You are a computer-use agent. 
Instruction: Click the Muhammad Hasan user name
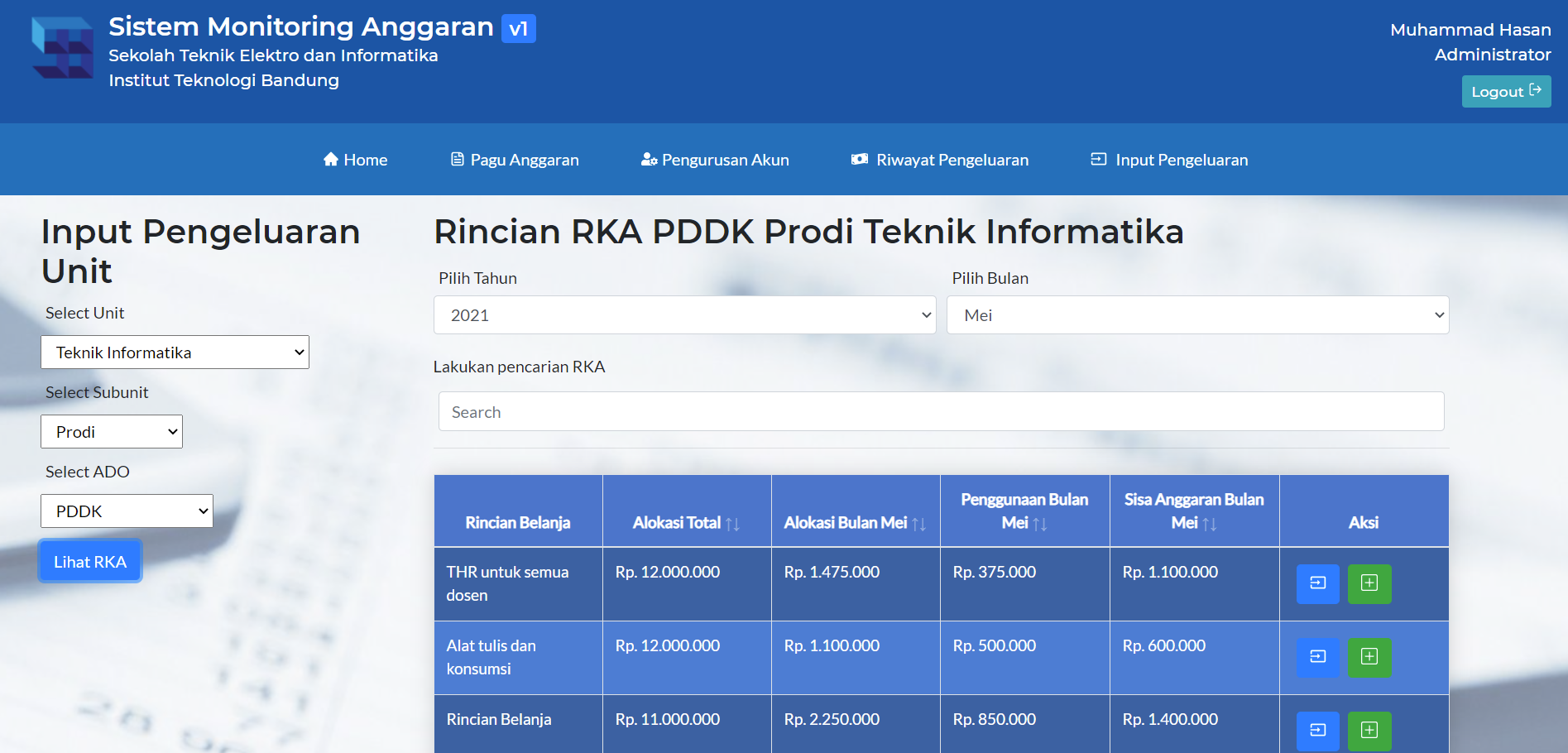pos(1470,30)
